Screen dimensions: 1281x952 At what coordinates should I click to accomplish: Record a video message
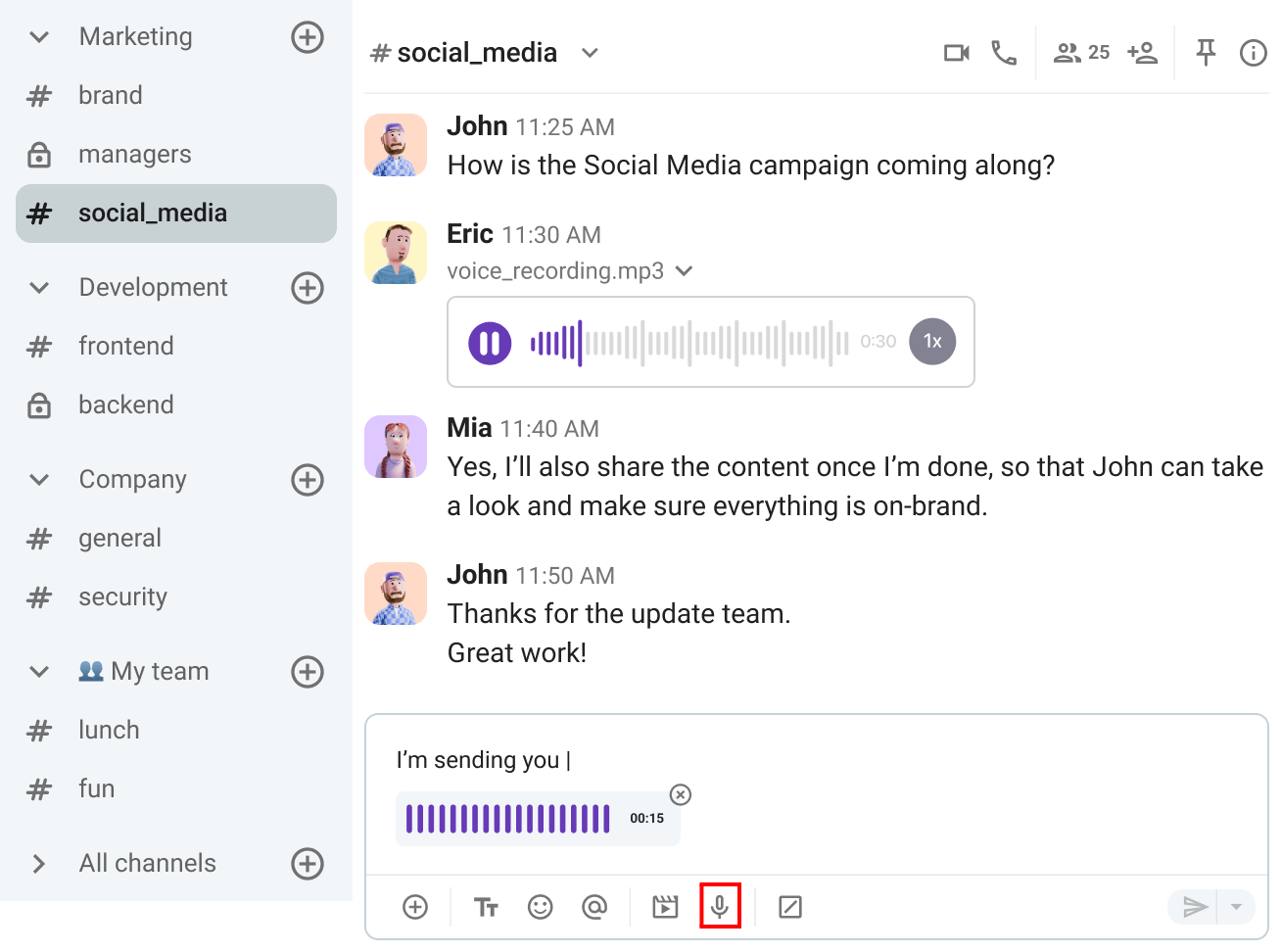pyautogui.click(x=665, y=907)
